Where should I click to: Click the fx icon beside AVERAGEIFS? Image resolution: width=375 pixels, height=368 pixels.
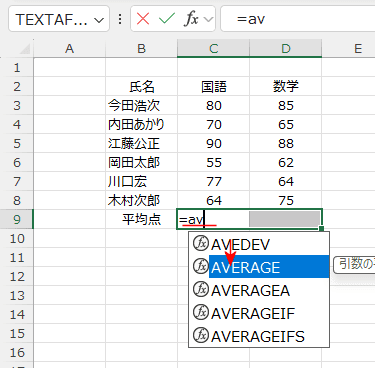point(201,335)
